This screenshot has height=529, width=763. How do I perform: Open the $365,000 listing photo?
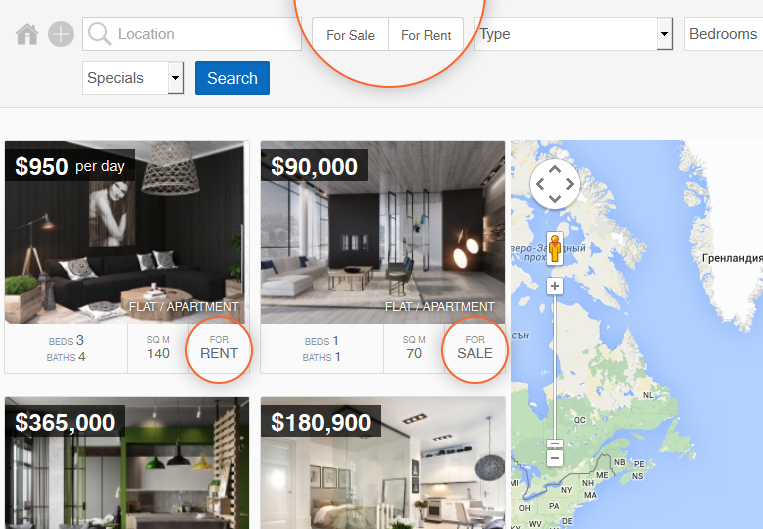[127, 463]
